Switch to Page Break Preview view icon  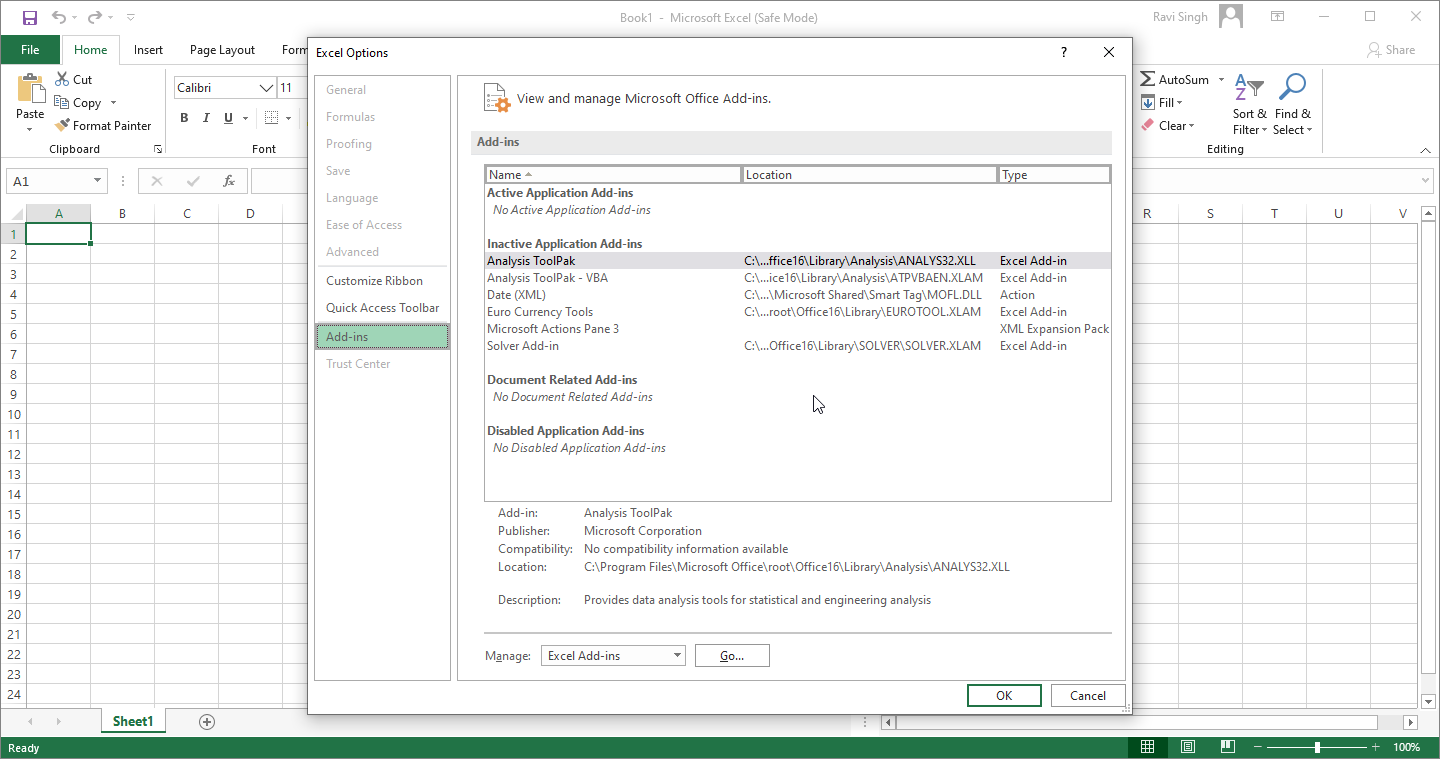[x=1227, y=747]
